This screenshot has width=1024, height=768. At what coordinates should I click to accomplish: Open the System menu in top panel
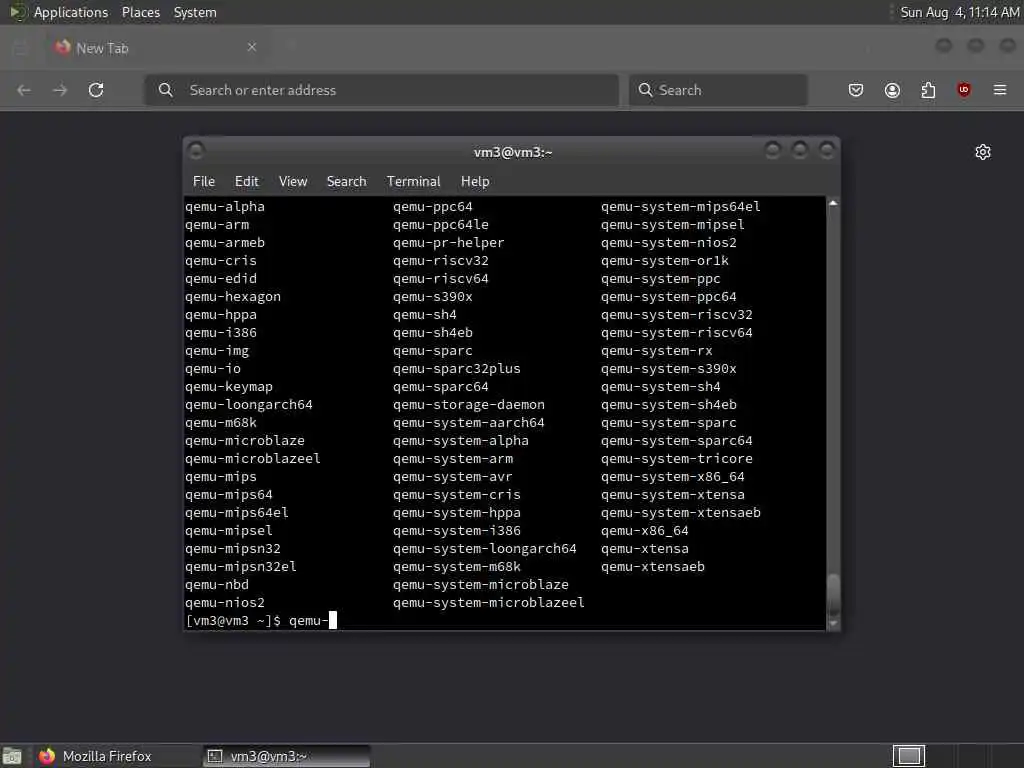click(x=195, y=12)
